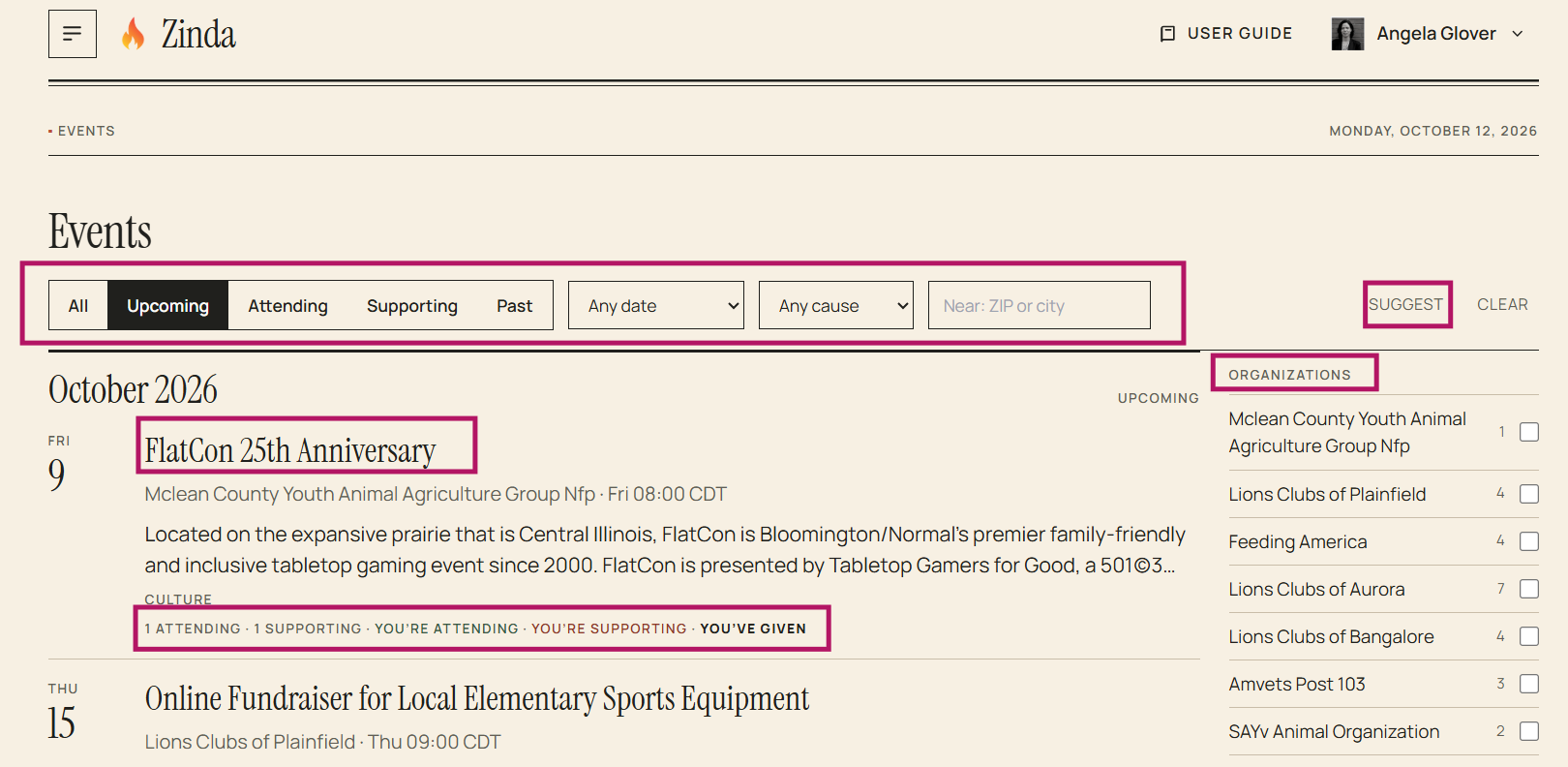Clear all filters with Clear

[1502, 304]
